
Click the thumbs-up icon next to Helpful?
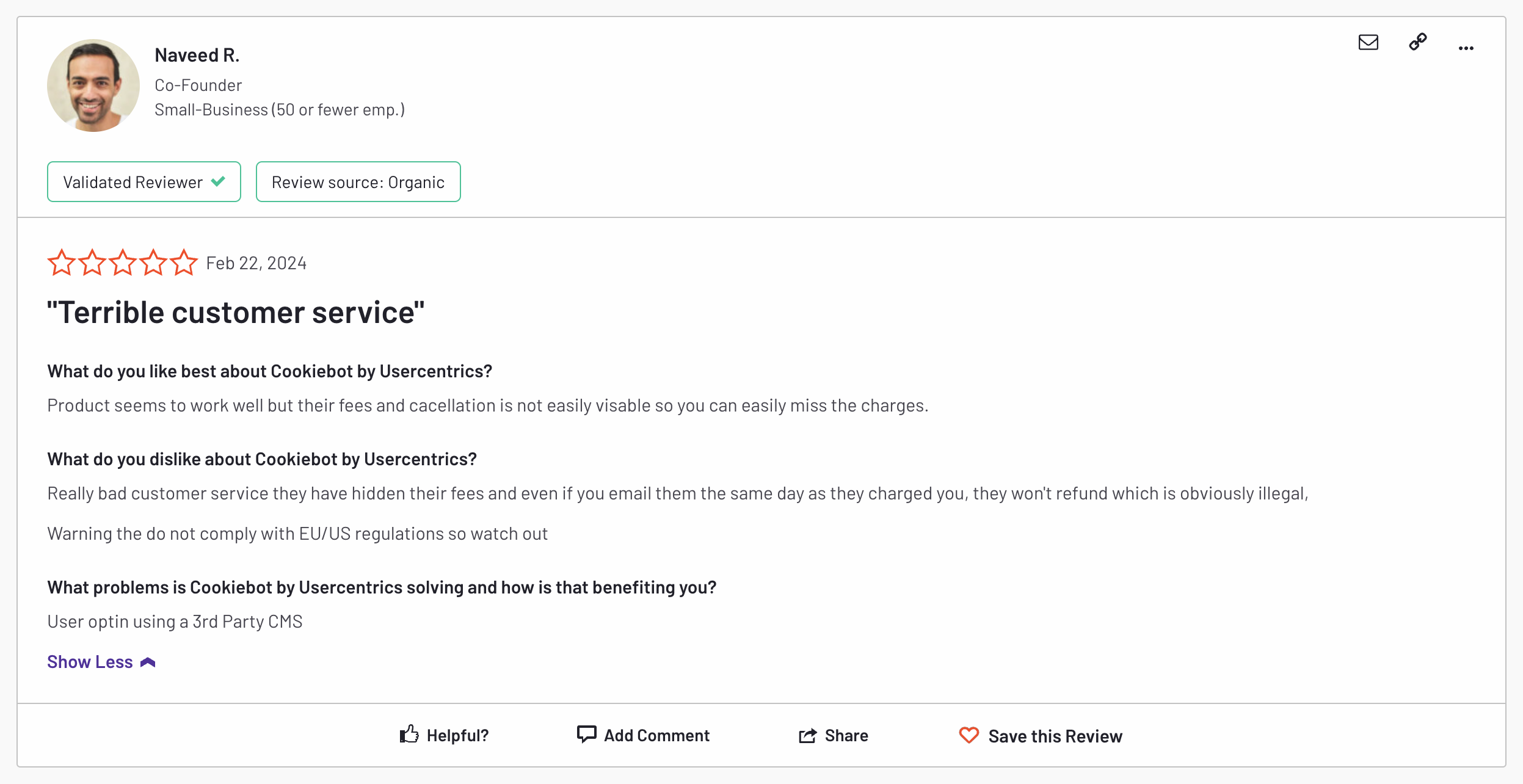409,735
